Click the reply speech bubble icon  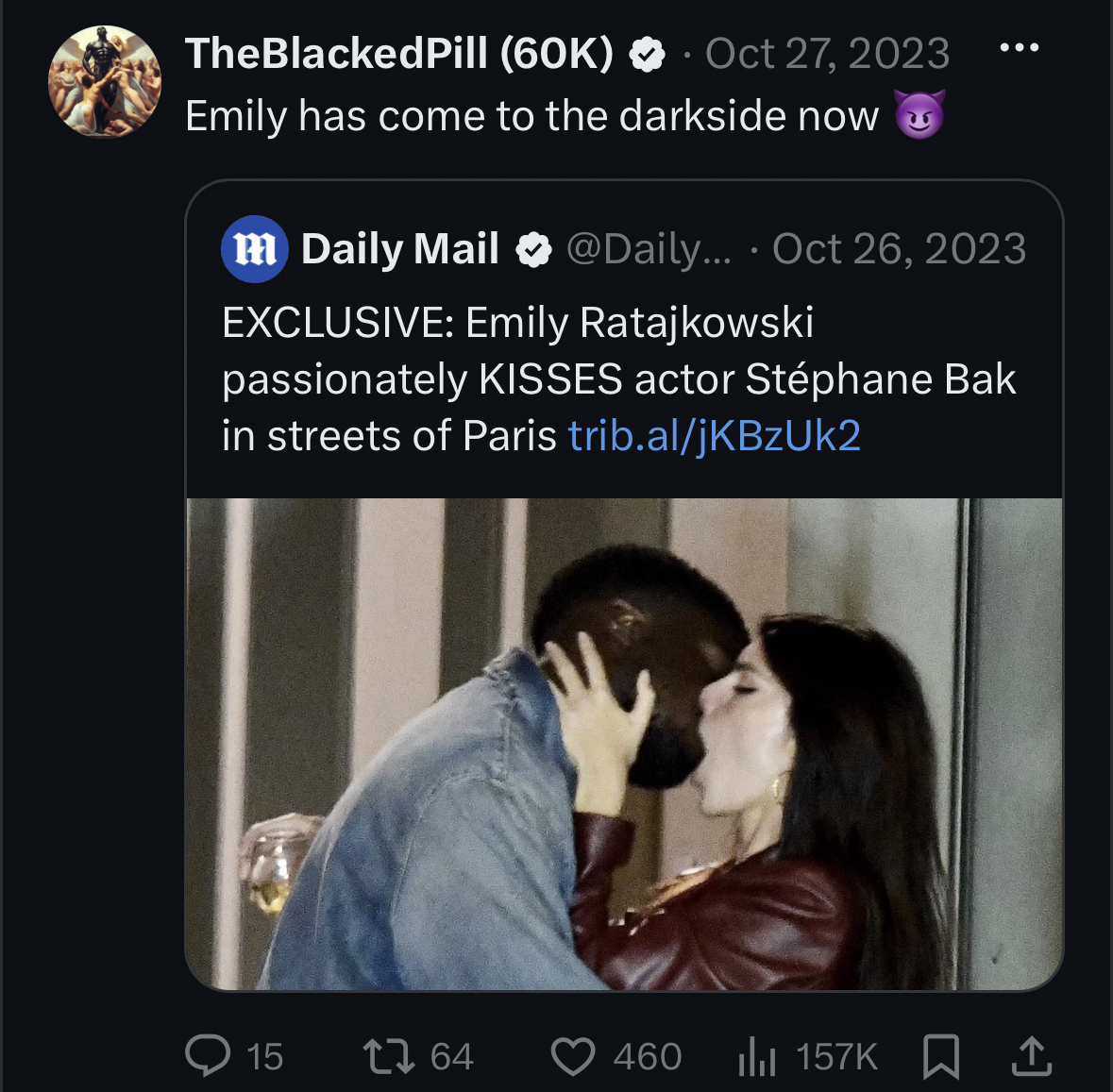pos(208,1055)
